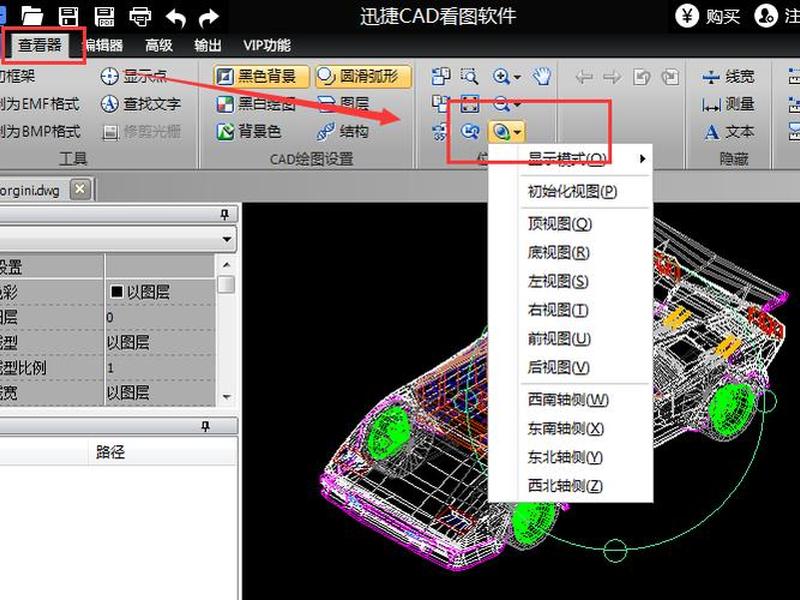This screenshot has width=800, height=600.
Task: Expand the zoom out dropdown arrow
Action: point(517,105)
